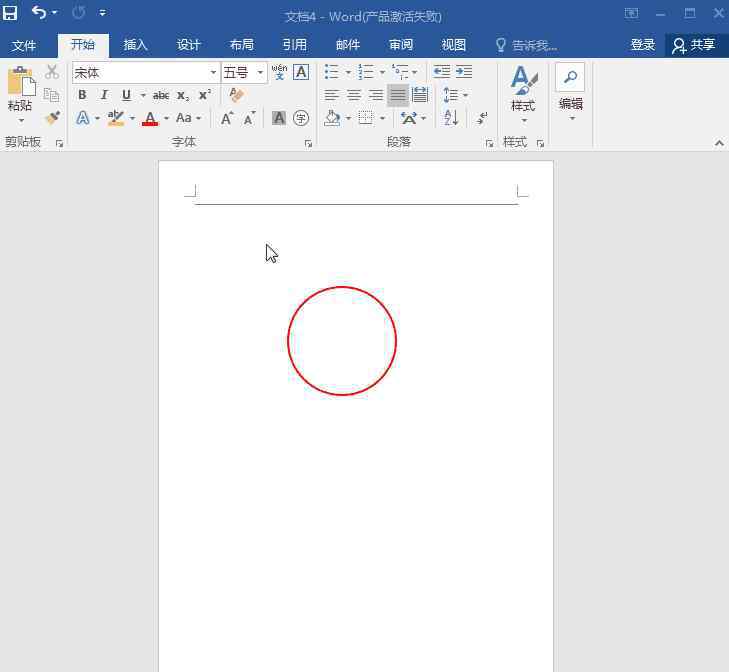Click the text effects A icon
Screen dimensions: 729x672
pyautogui.click(x=83, y=118)
